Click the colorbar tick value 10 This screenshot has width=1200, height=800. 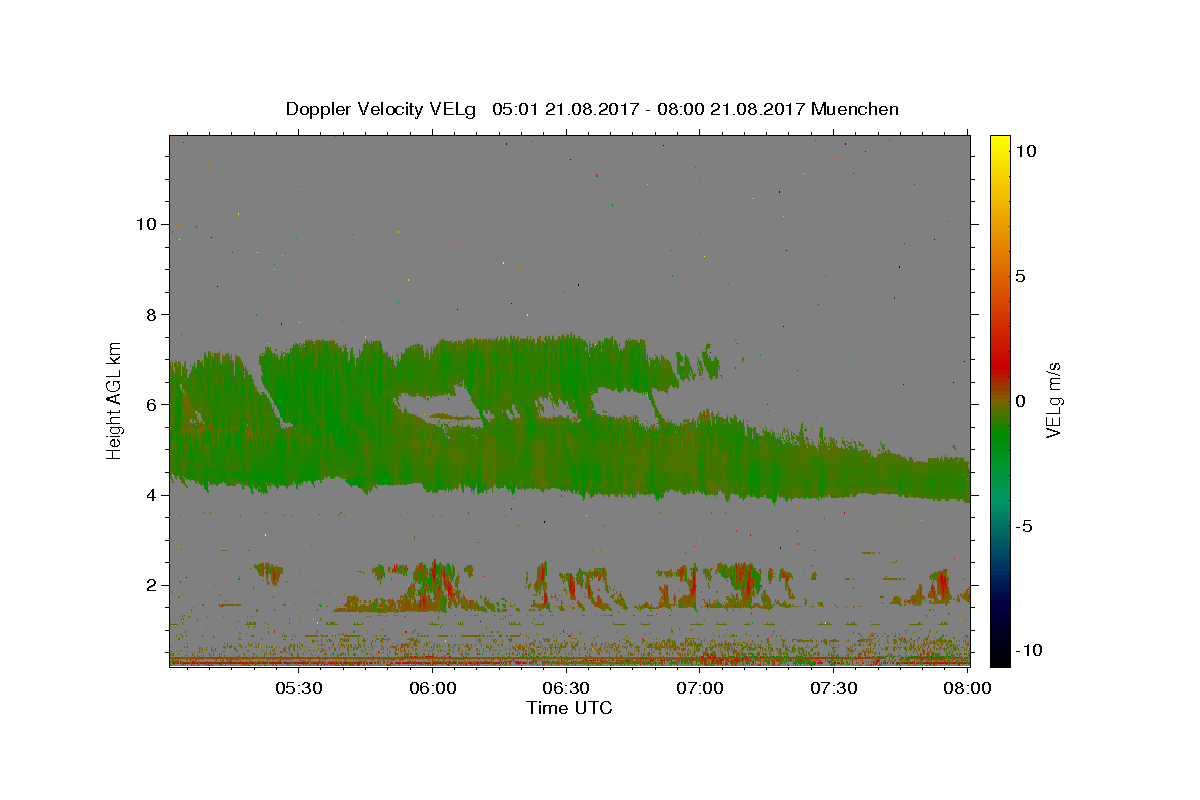coord(1025,150)
